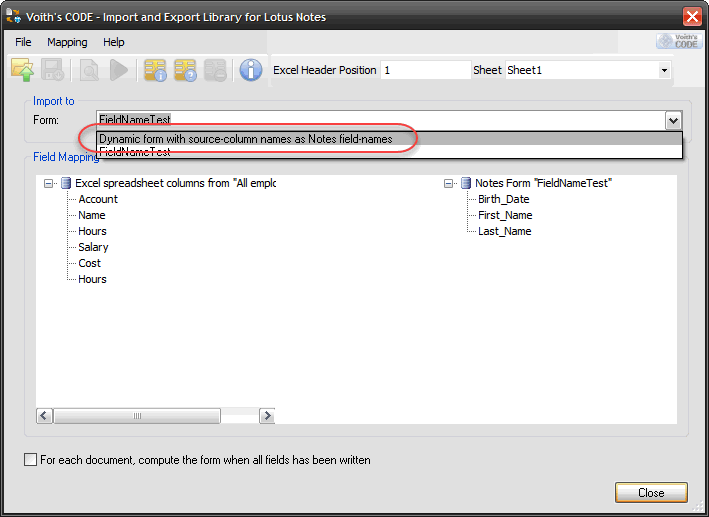Close the window with the red X
Image resolution: width=709 pixels, height=517 pixels.
tap(692, 17)
